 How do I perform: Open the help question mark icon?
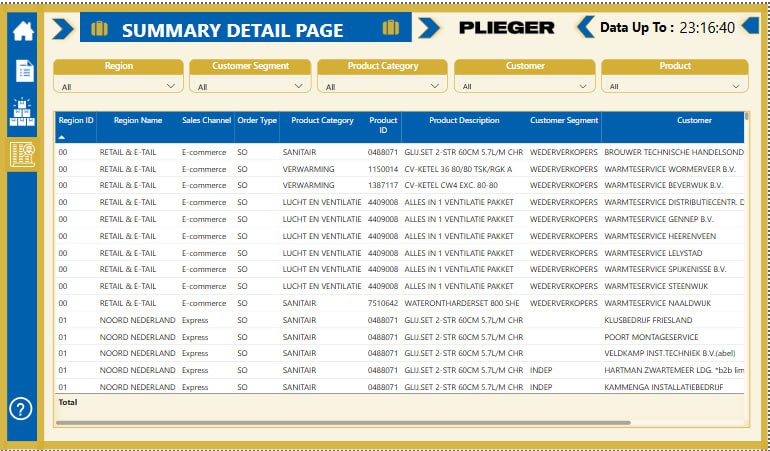point(21,408)
